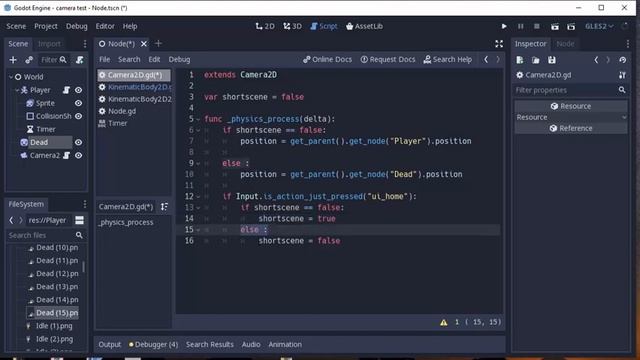Collapse the World node in the tree
The width and height of the screenshot is (640, 360).
[11, 77]
